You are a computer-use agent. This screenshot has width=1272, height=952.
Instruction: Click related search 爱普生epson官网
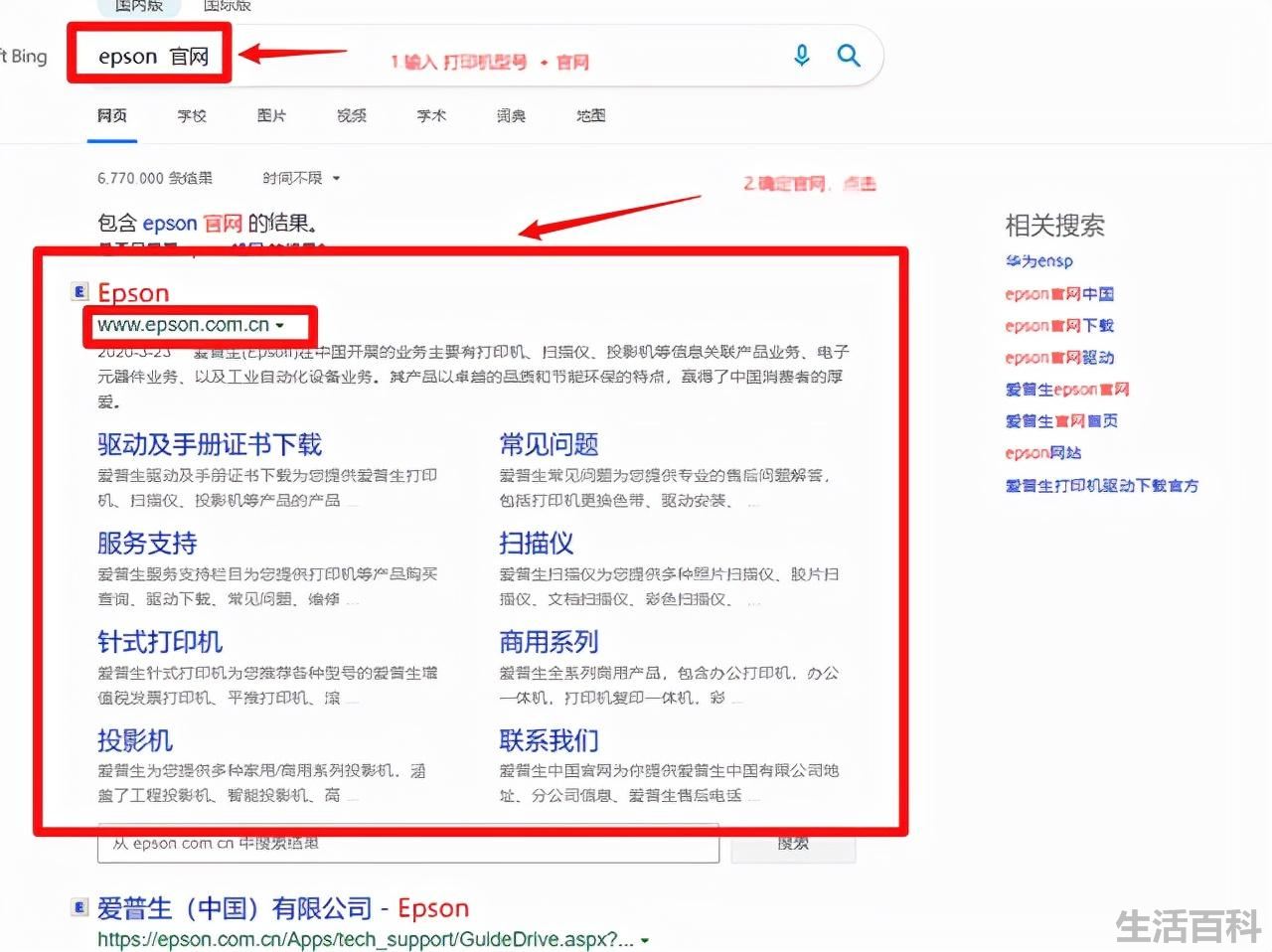tap(1067, 390)
